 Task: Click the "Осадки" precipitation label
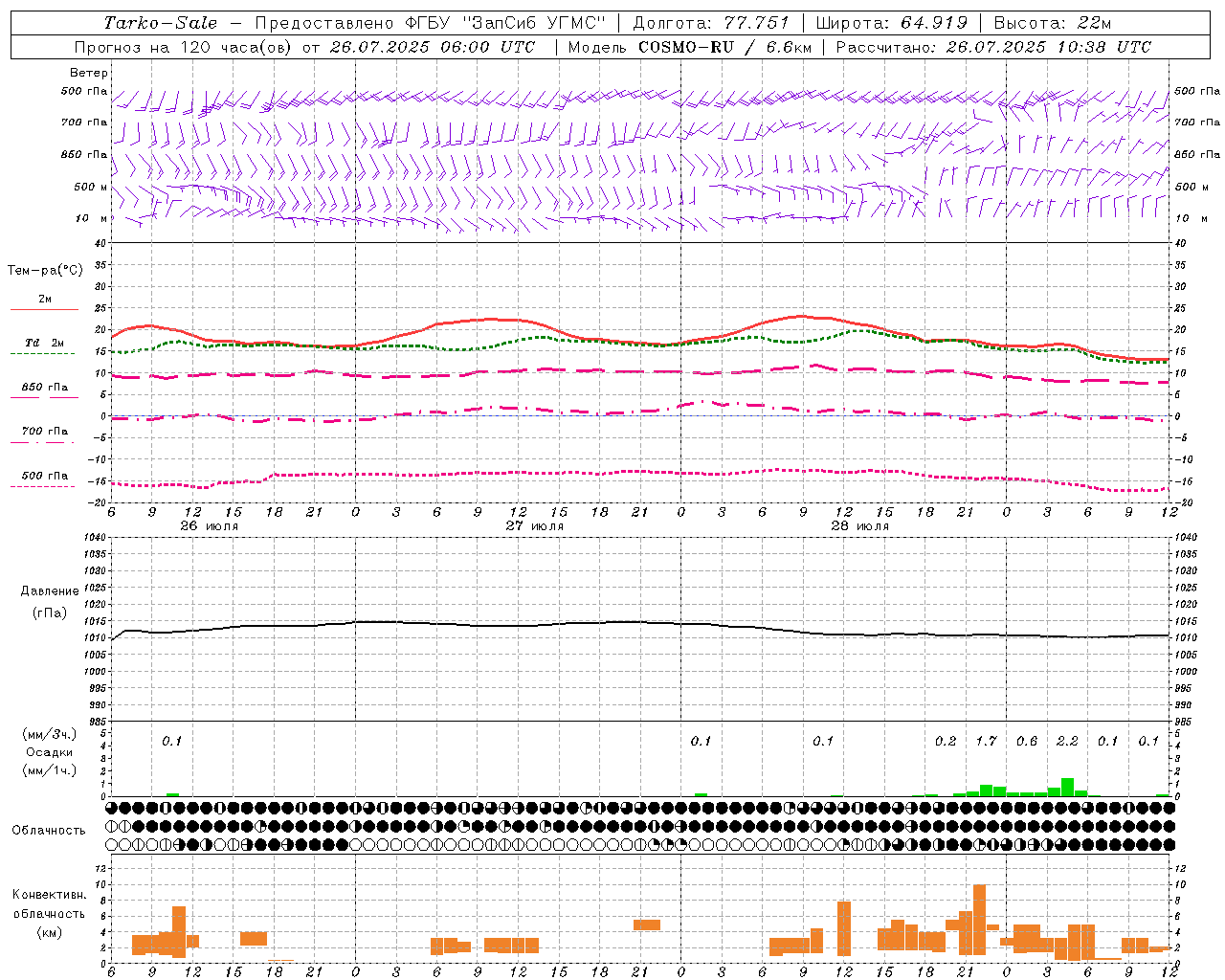50,752
